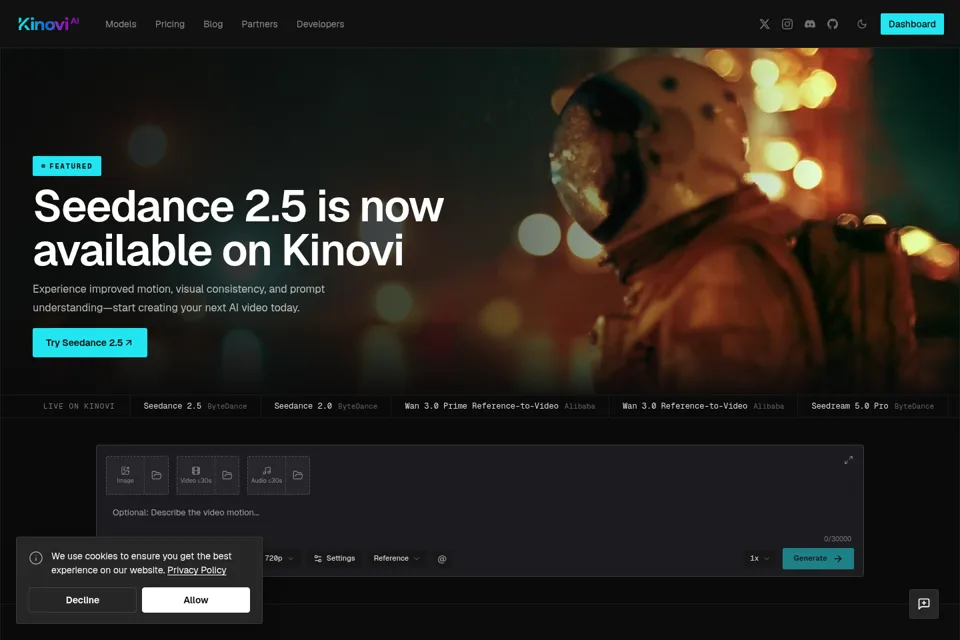Click the FEATURED badge

pos(67,166)
